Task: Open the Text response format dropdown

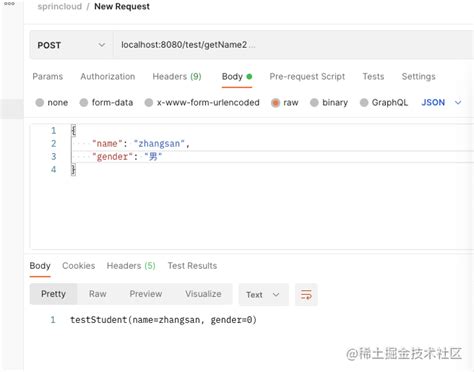Action: click(x=263, y=295)
